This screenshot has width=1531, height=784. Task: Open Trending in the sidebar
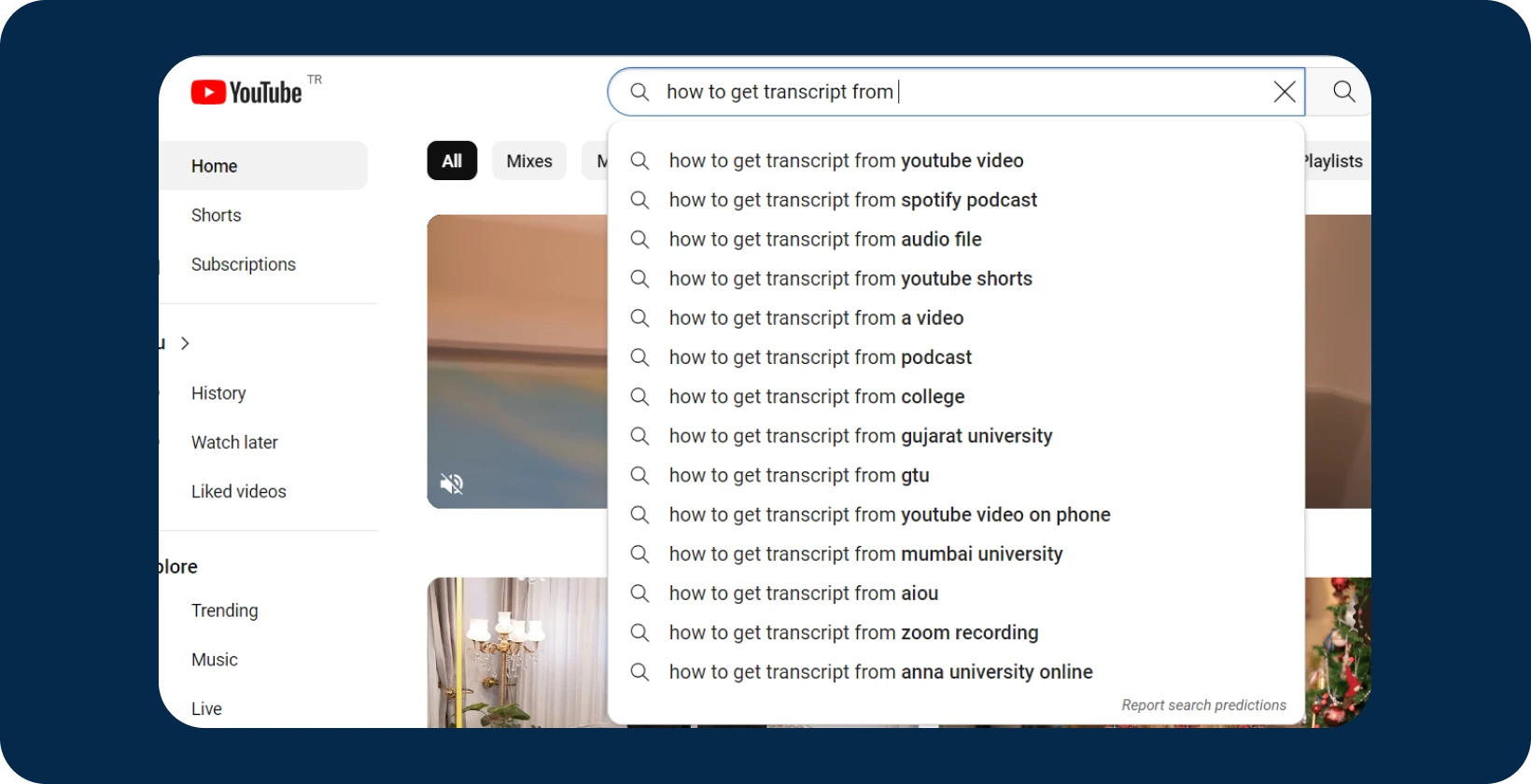[x=225, y=610]
